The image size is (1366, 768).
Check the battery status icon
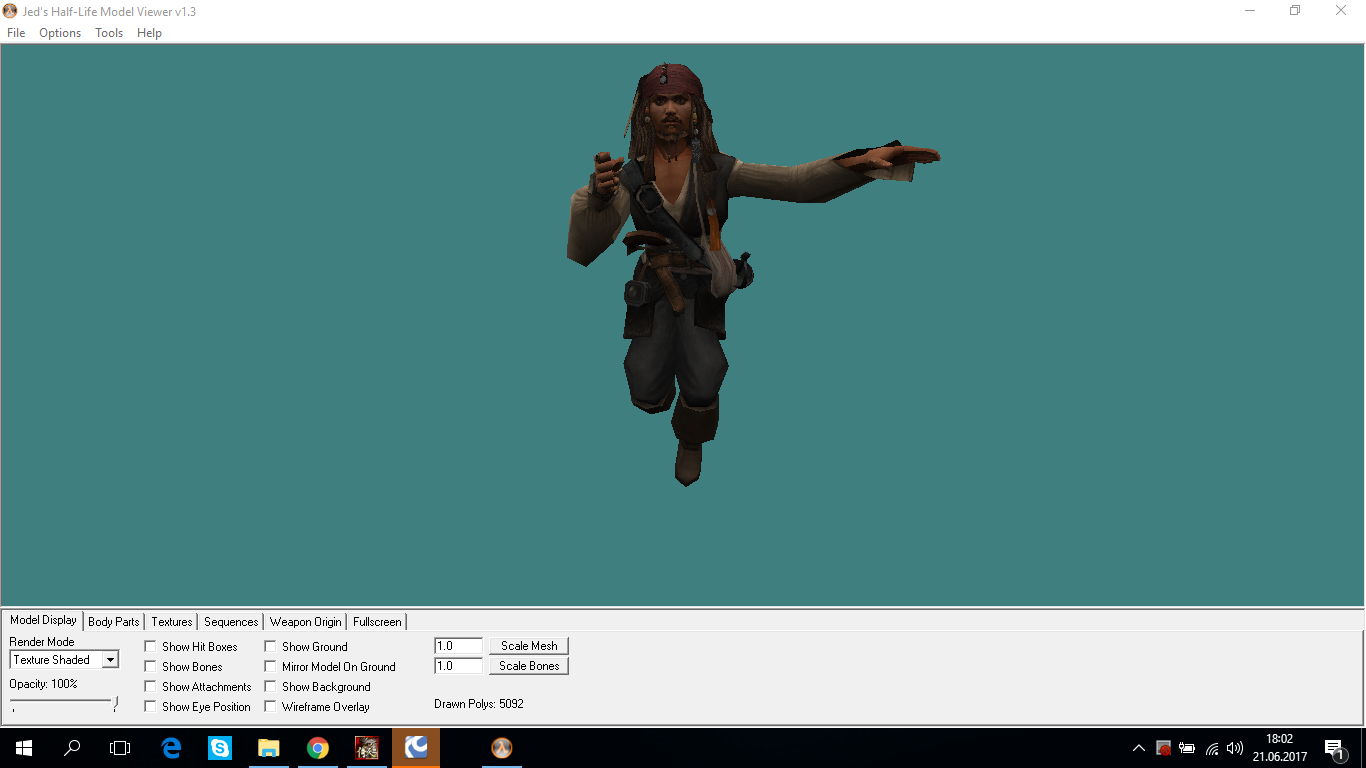coord(1187,748)
